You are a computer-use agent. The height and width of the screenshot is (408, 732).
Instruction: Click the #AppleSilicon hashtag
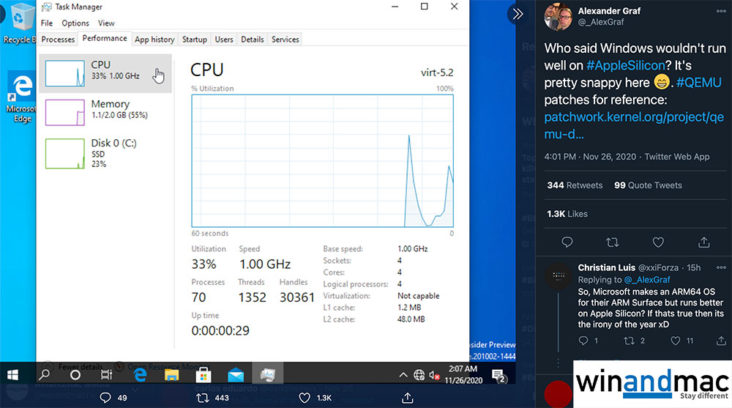point(625,65)
